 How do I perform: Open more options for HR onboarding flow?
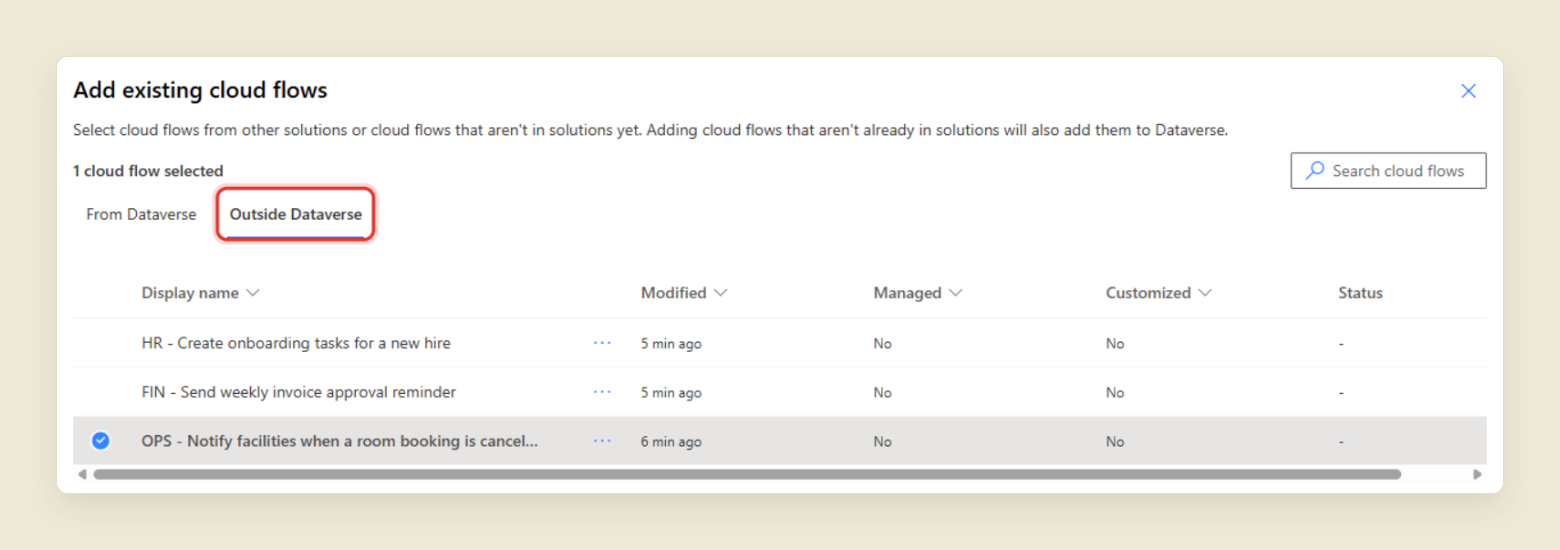[602, 342]
